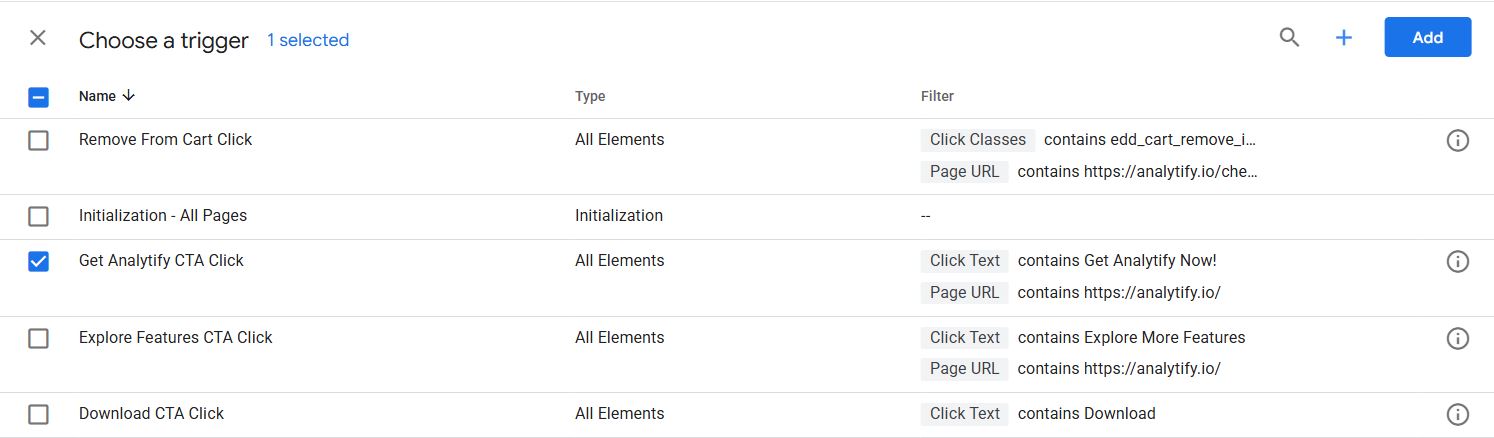Viewport: 1494px width, 438px height.
Task: View info icon for Download CTA Click
Action: (x=1457, y=414)
